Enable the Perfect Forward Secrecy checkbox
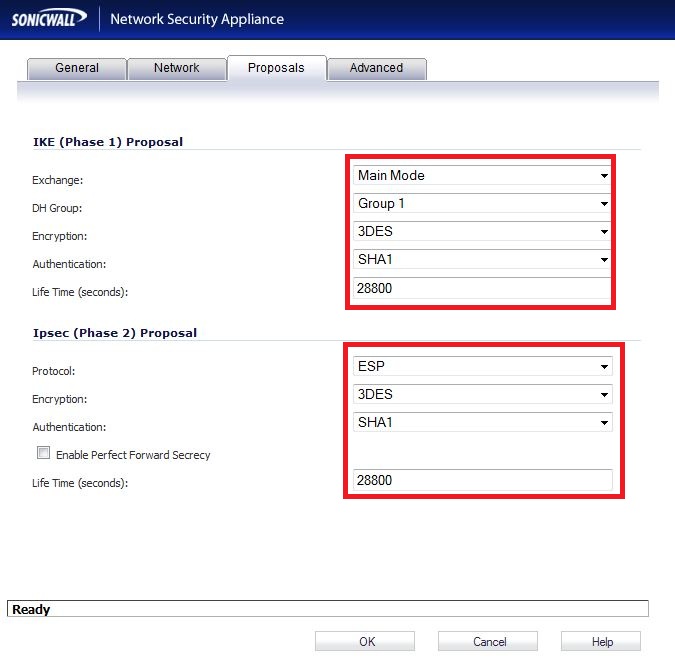This screenshot has height=661, width=675. (x=44, y=453)
